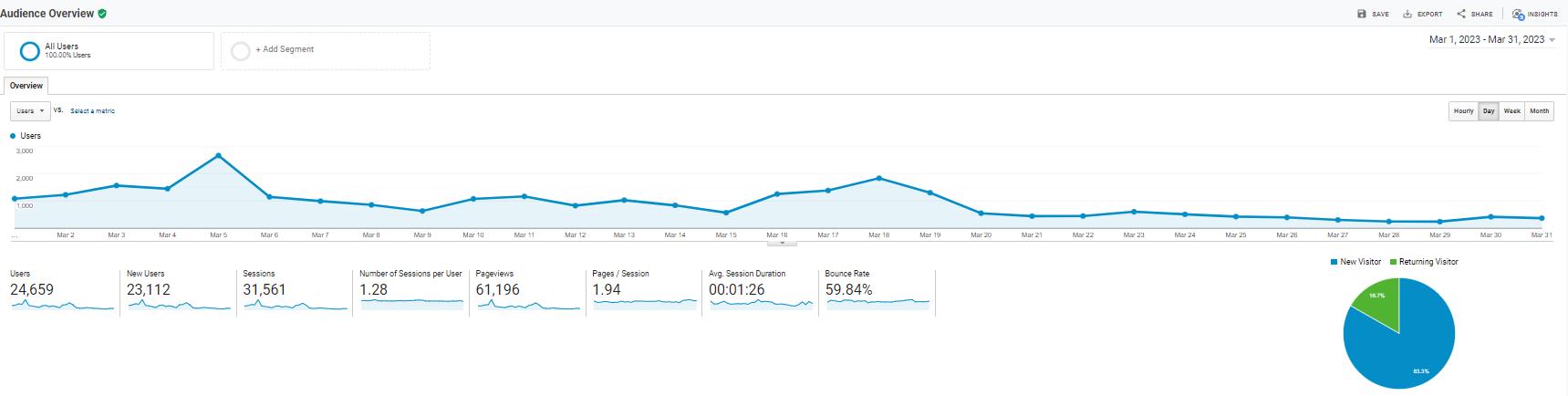Click the SHARE text label
Viewport: 1568px width, 396px height.
(x=1482, y=15)
